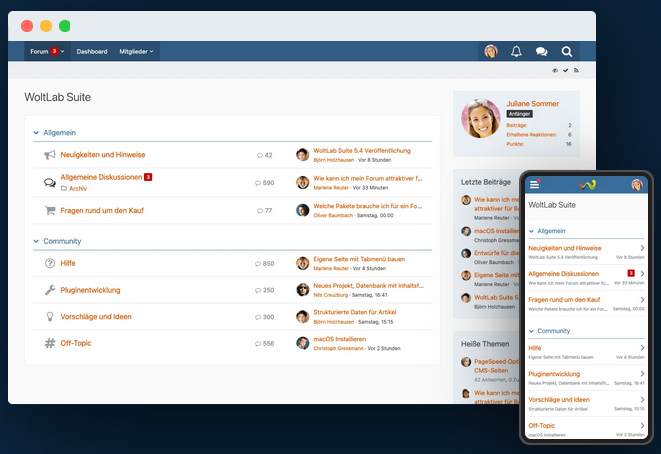This screenshot has height=454, width=661.
Task: Open Beiträge stat link in profile box
Action: pos(517,126)
